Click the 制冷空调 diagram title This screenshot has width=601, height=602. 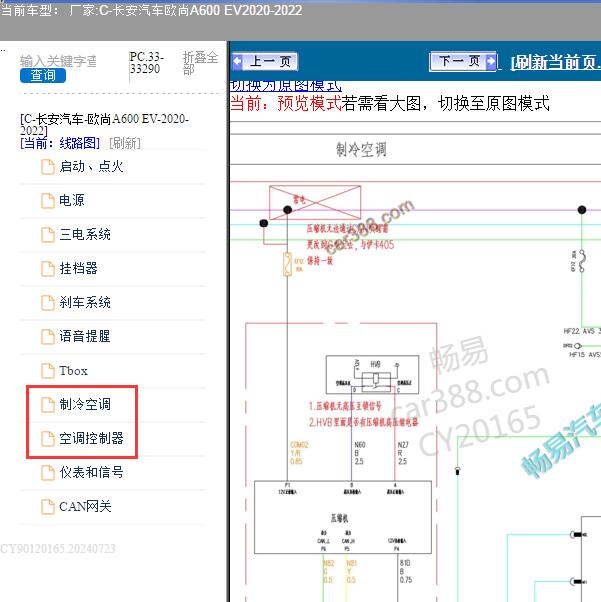tap(361, 150)
